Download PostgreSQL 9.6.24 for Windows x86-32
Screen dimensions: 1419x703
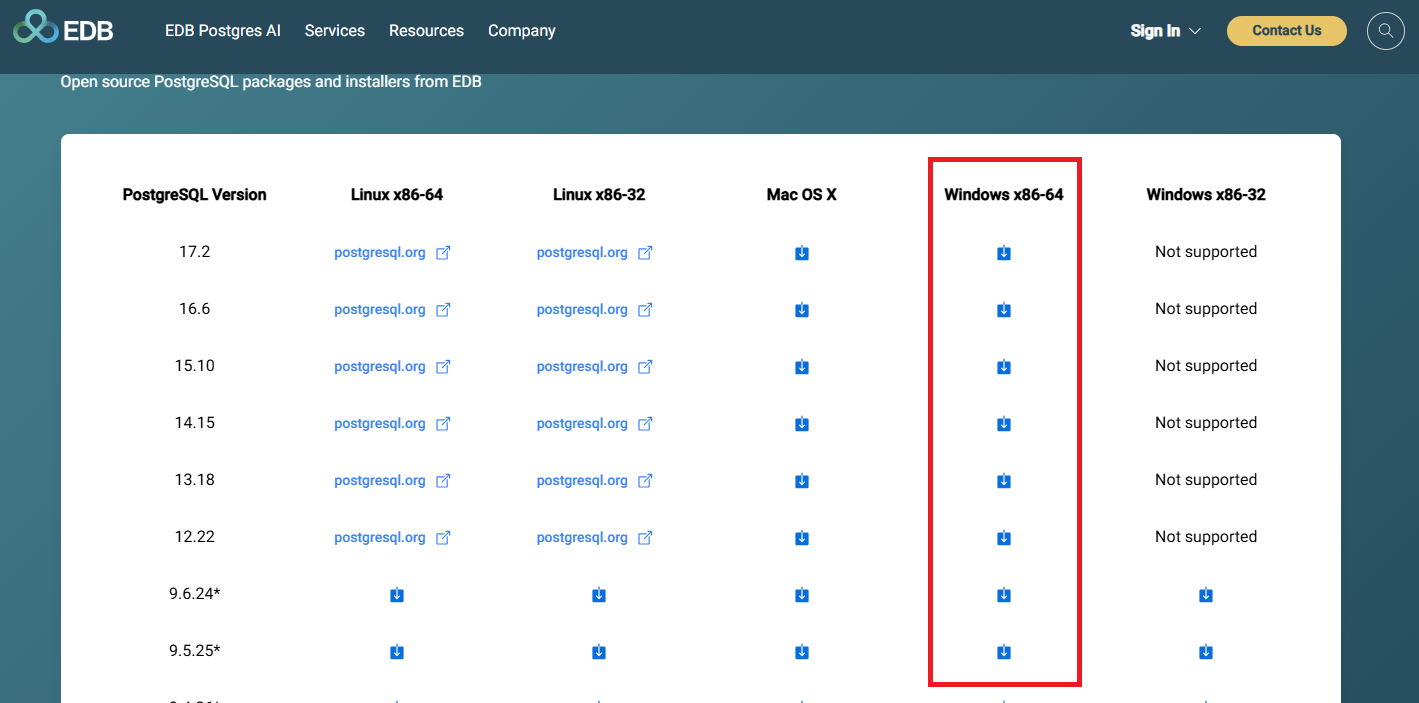point(1206,595)
